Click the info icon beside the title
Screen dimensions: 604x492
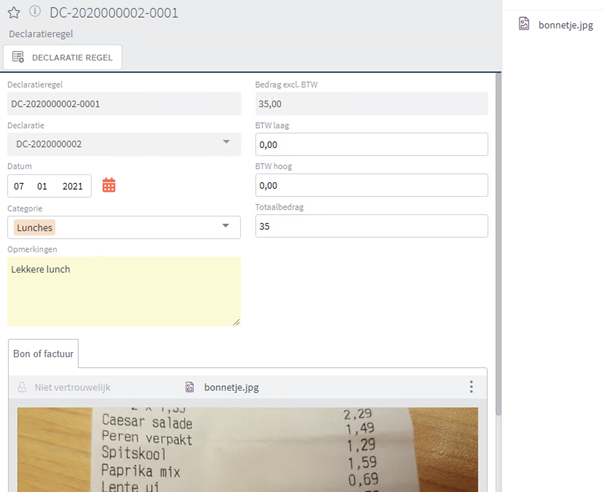[x=35, y=12]
